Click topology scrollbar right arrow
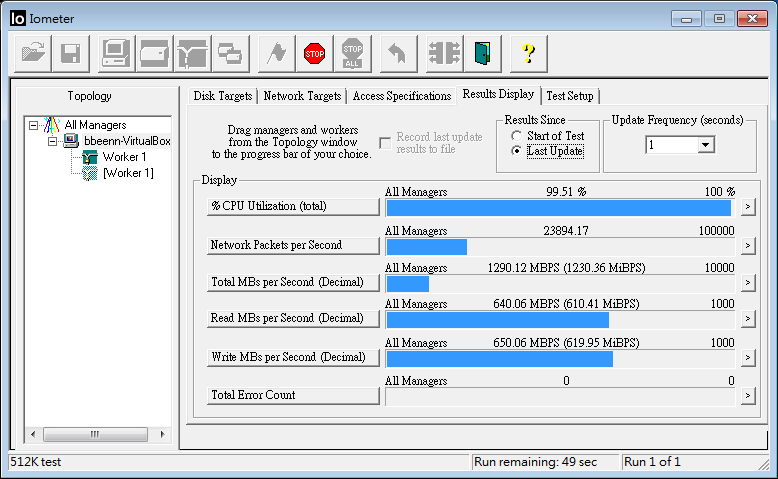This screenshot has width=778, height=479. [162, 434]
